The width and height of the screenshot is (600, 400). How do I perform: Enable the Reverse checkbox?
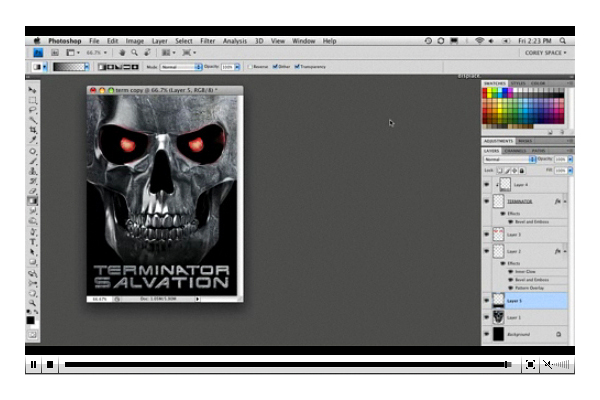[250, 67]
